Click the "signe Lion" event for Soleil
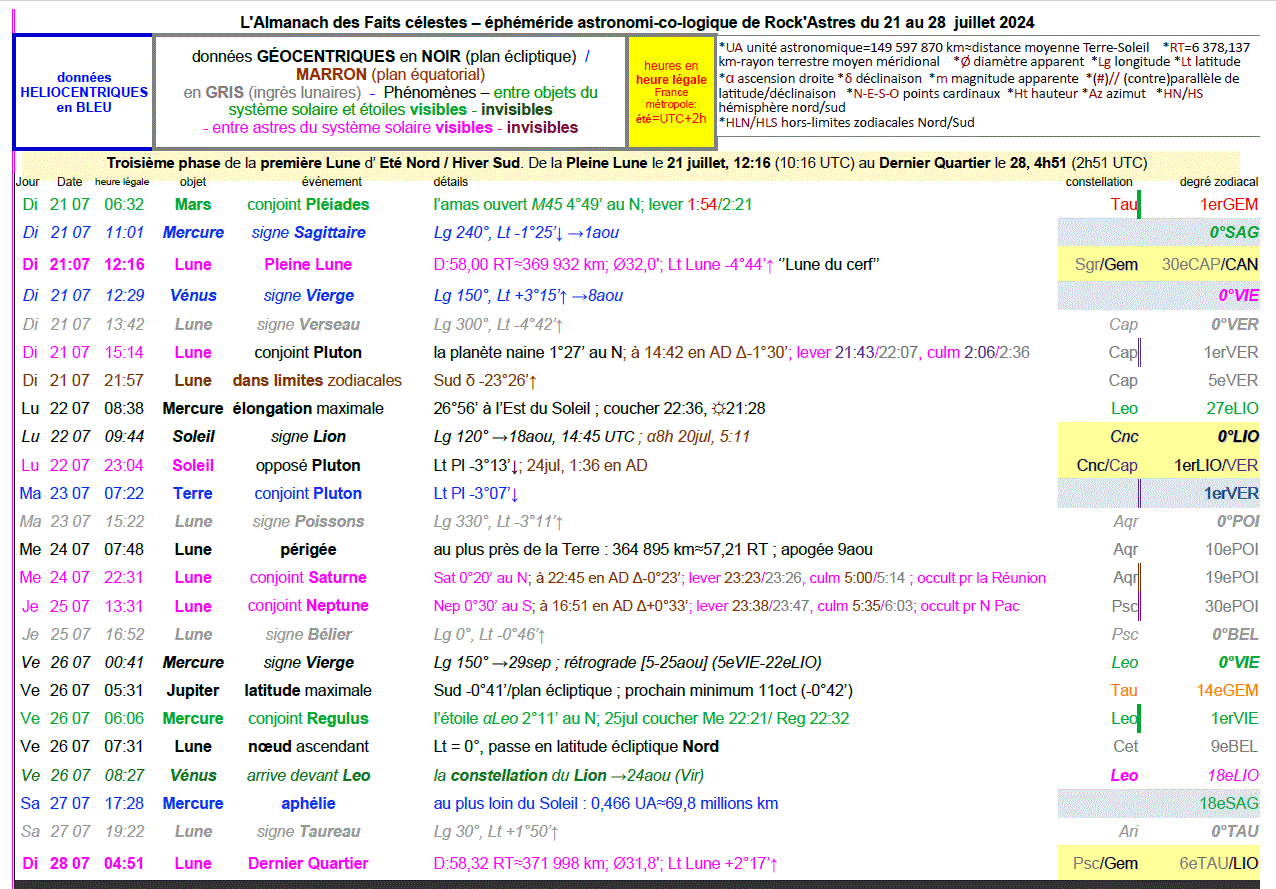The width and height of the screenshot is (1276, 889). [308, 436]
